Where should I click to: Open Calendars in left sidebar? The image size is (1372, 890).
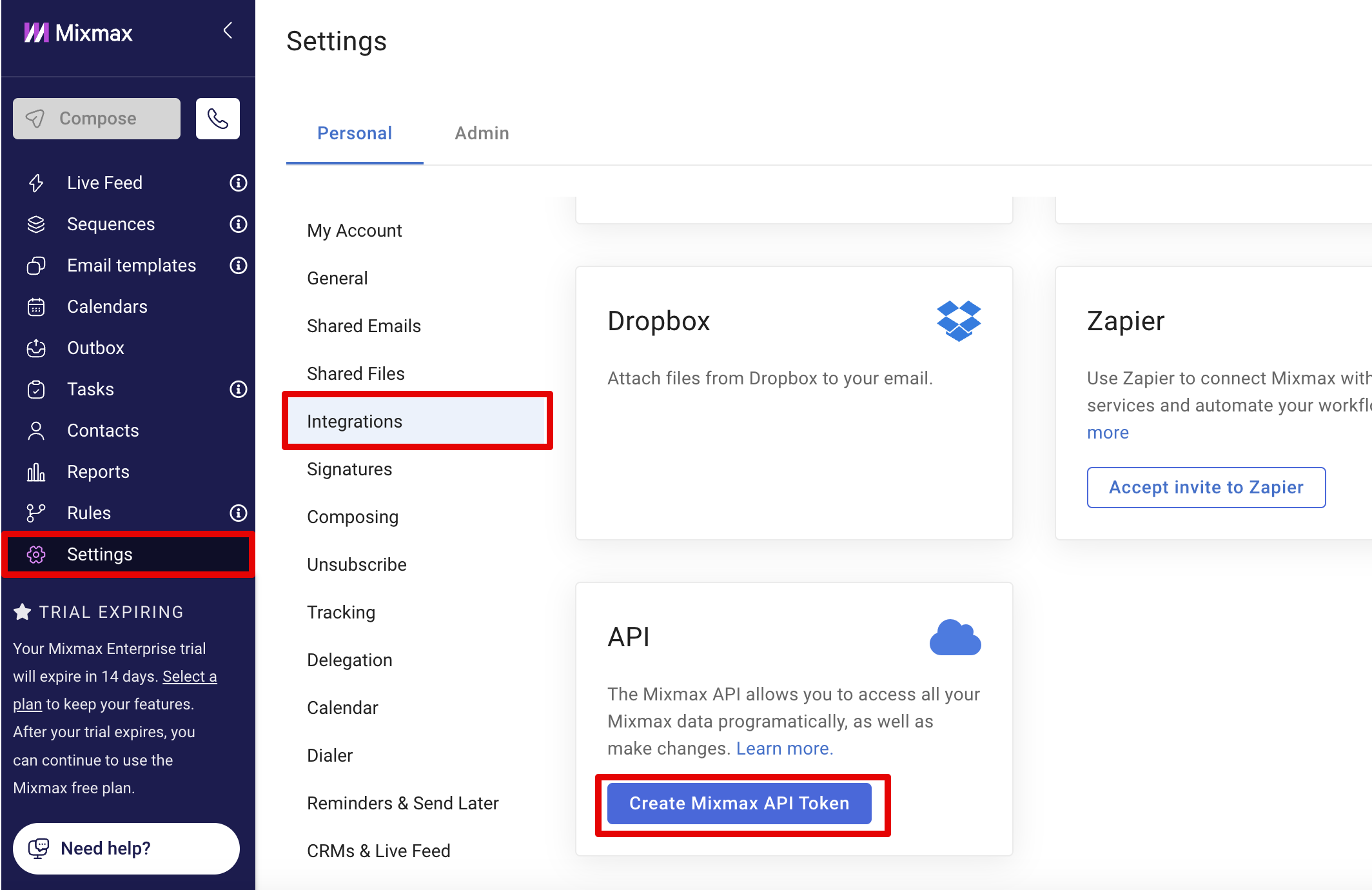coord(107,307)
